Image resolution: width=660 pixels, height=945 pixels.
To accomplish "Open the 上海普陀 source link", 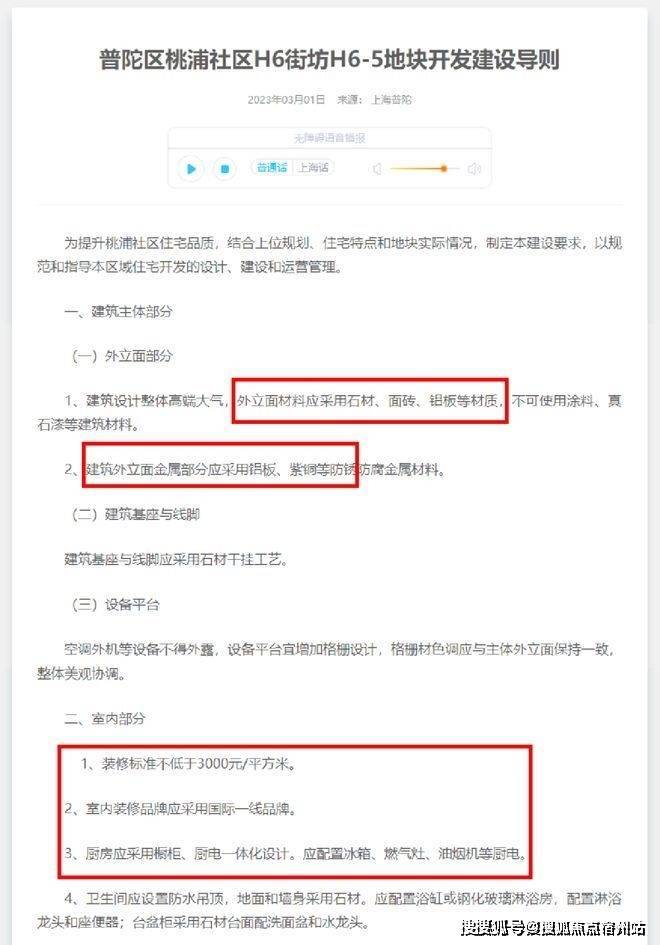I will (392, 99).
